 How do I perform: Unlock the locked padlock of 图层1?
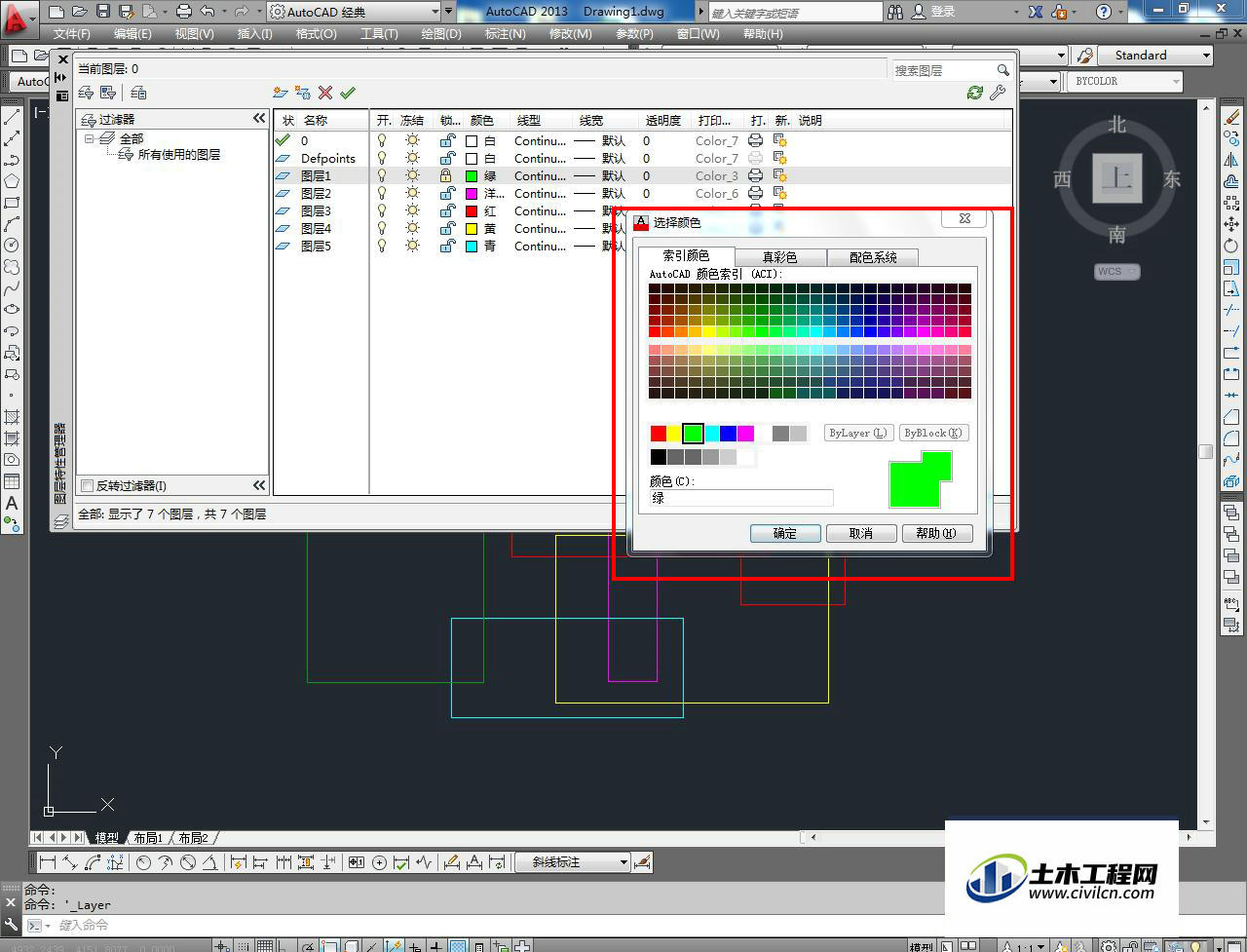click(x=446, y=176)
